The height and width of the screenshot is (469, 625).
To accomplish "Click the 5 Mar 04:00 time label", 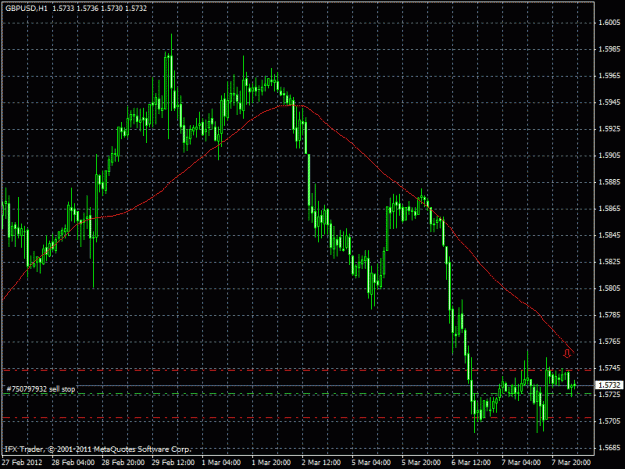I will pyautogui.click(x=371, y=462).
